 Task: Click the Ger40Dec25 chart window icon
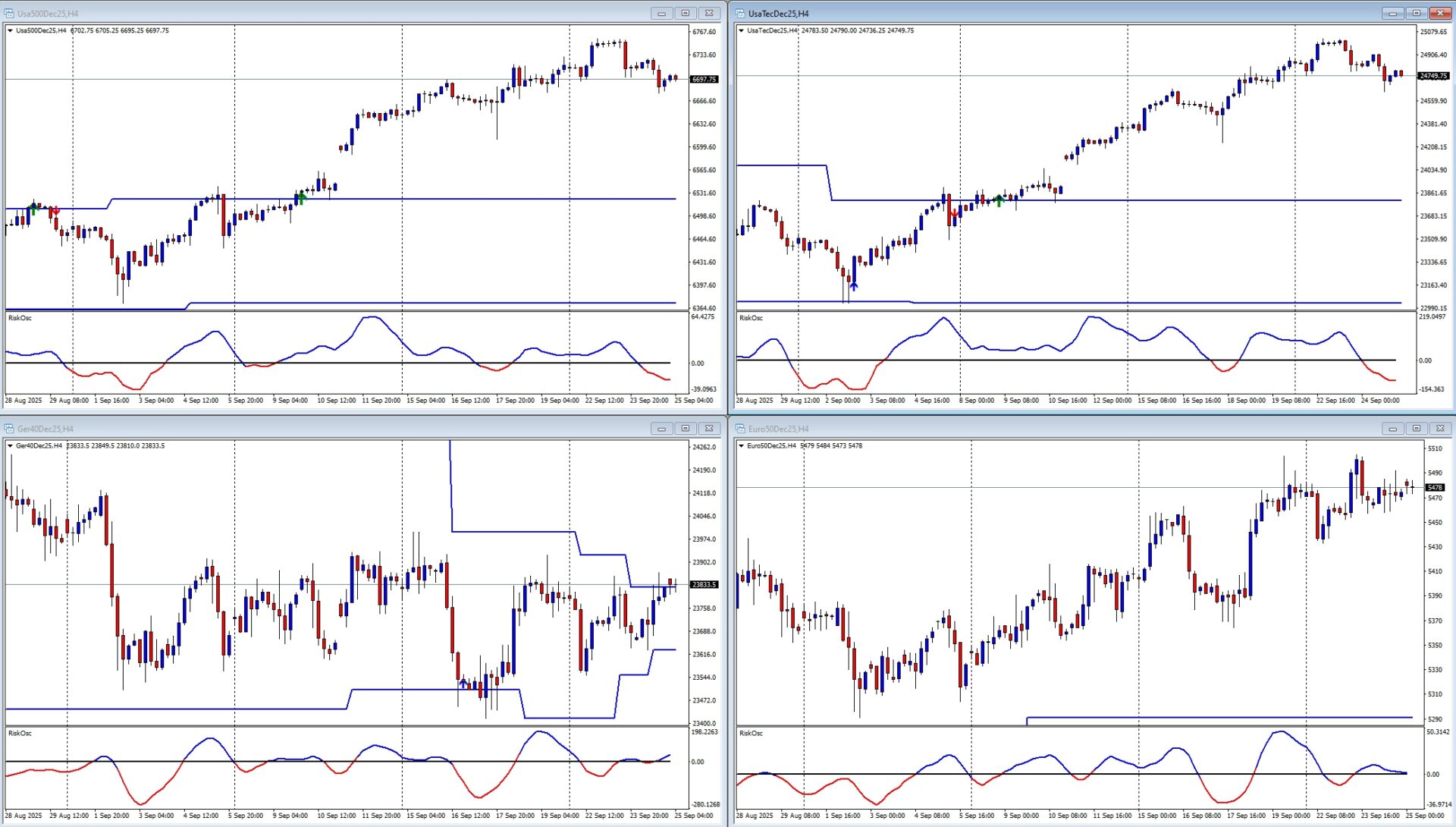[x=9, y=429]
